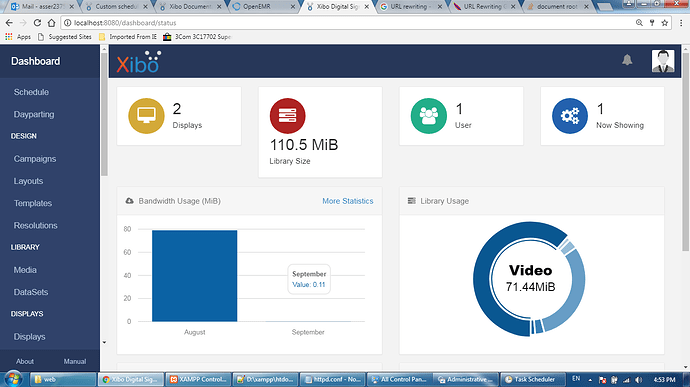Click the yellow Displays monitor icon
Screen dimensions: 690x387
146,116
